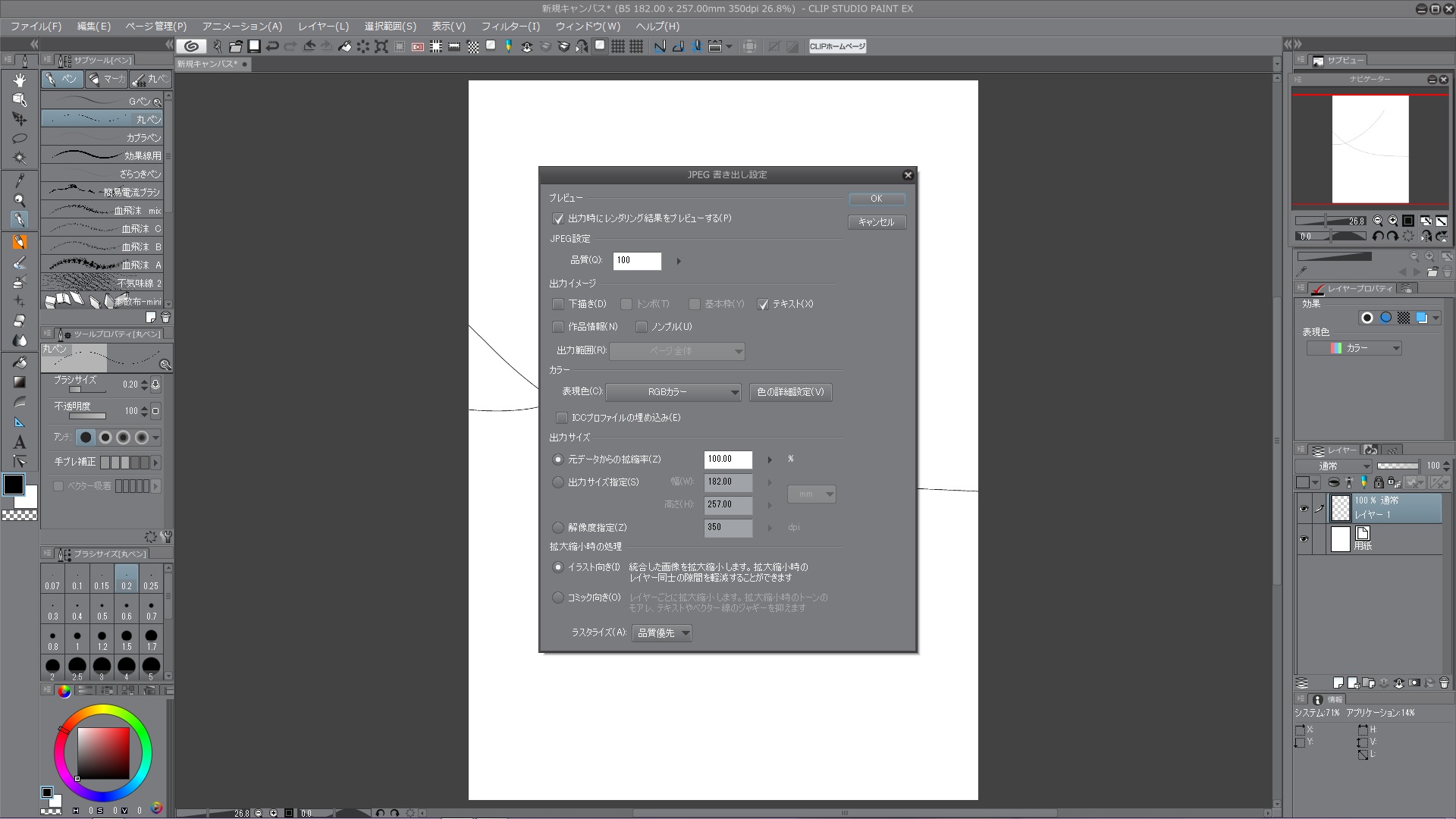Image resolution: width=1456 pixels, height=819 pixels.
Task: Select the lasso selection tool
Action: (x=20, y=138)
